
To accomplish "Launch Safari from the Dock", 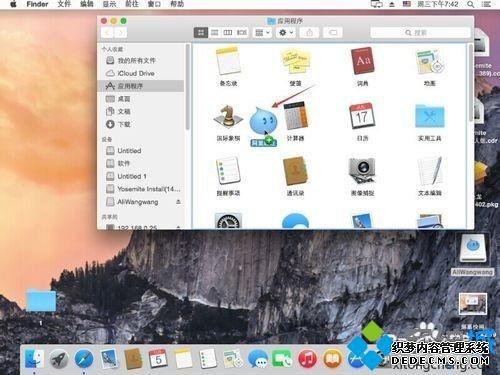I will pos(84,359).
